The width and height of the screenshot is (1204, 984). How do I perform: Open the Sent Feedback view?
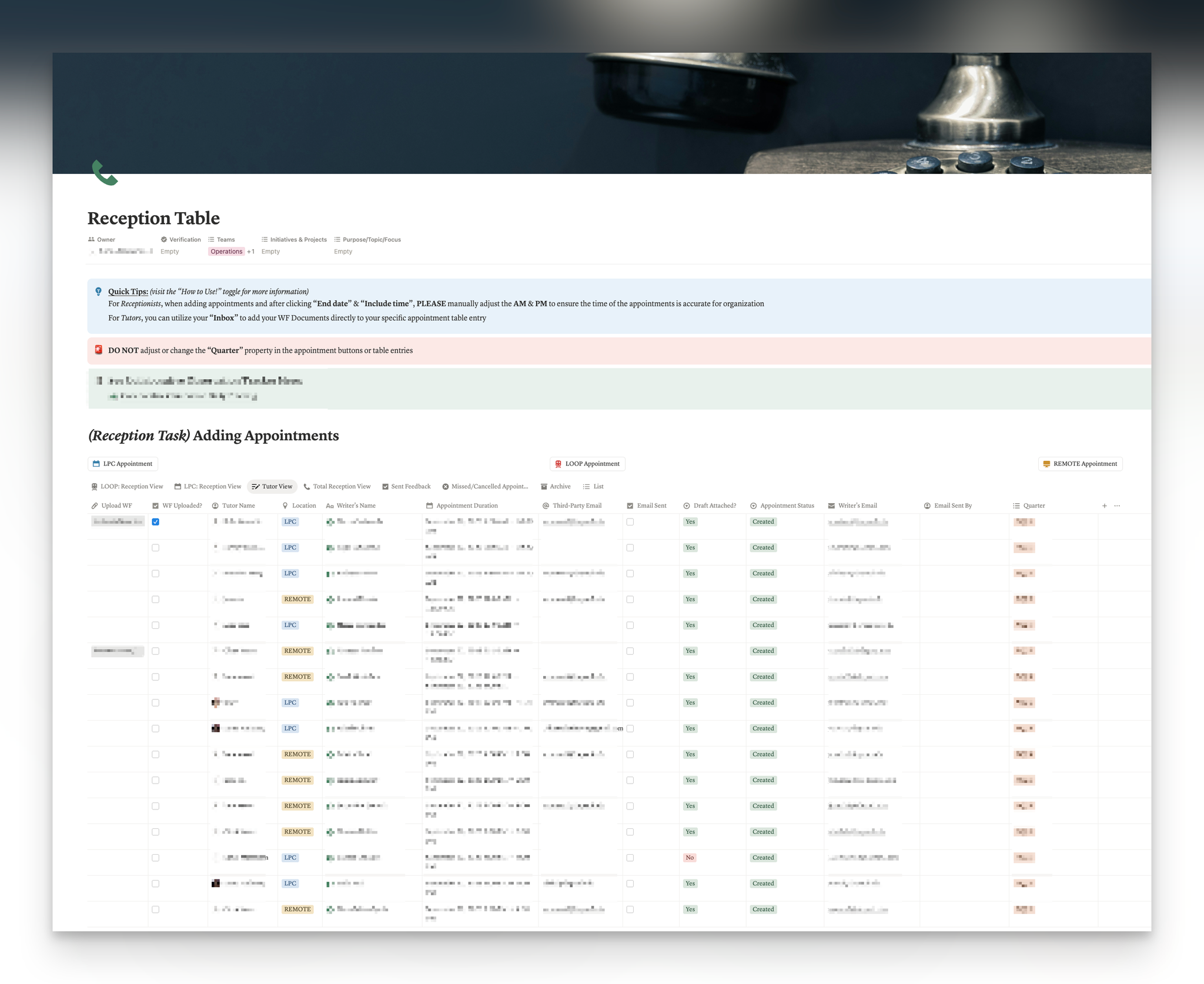point(406,486)
